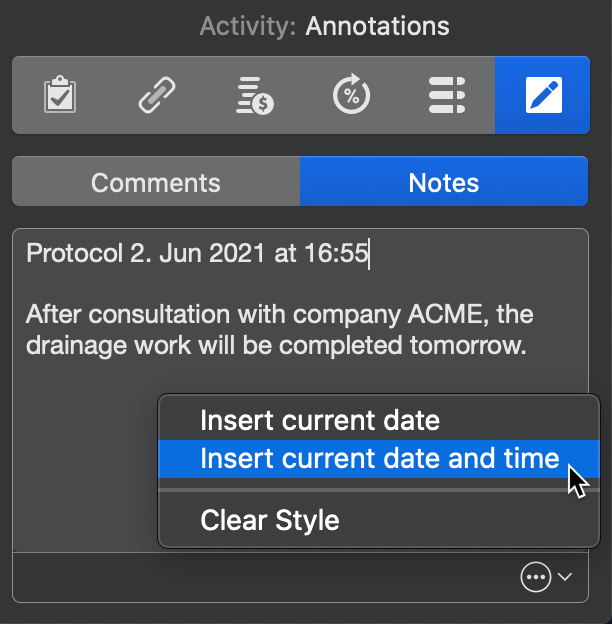Viewport: 612px width, 624px height.
Task: Select Clear Style from the menu
Action: tap(270, 520)
